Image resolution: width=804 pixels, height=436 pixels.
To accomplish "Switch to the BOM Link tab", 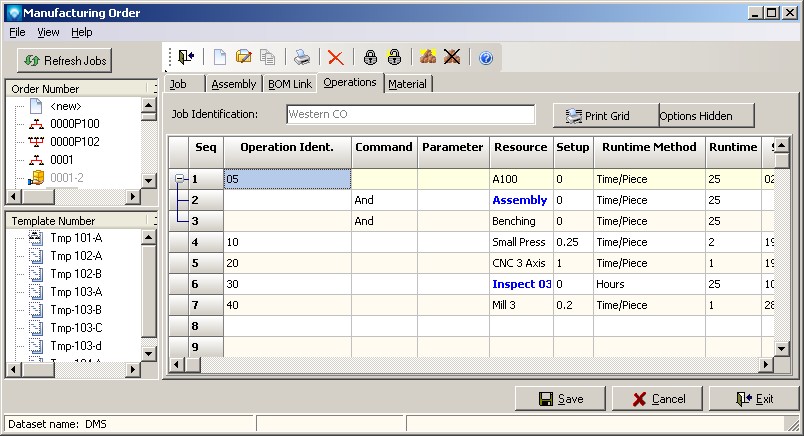I will coord(288,84).
